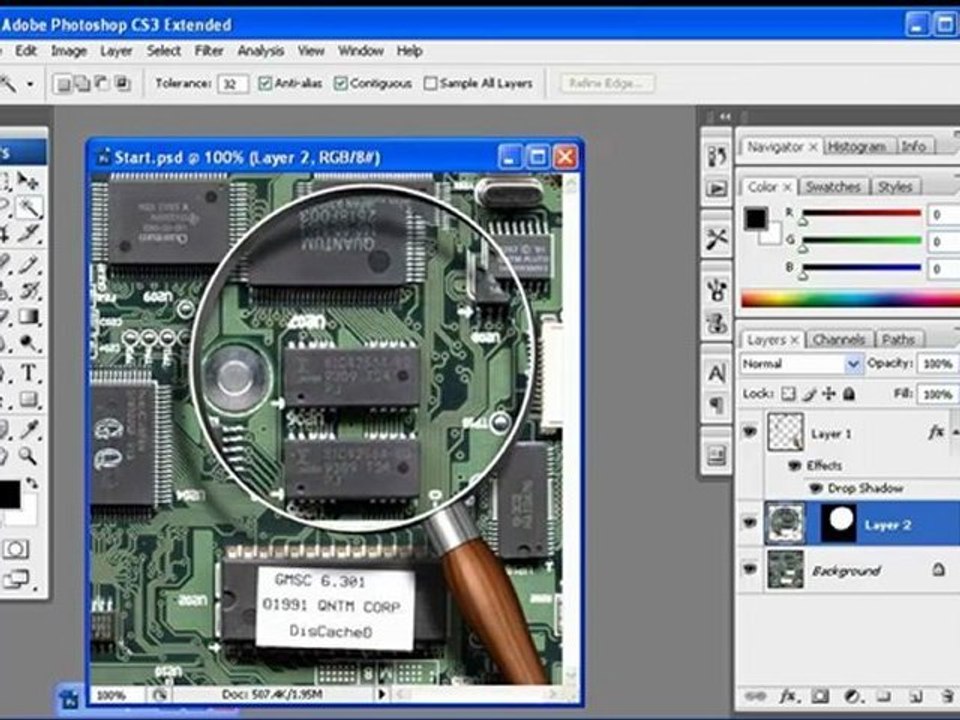This screenshot has width=960, height=720.
Task: Open the Character panel dock icon
Action: [716, 372]
